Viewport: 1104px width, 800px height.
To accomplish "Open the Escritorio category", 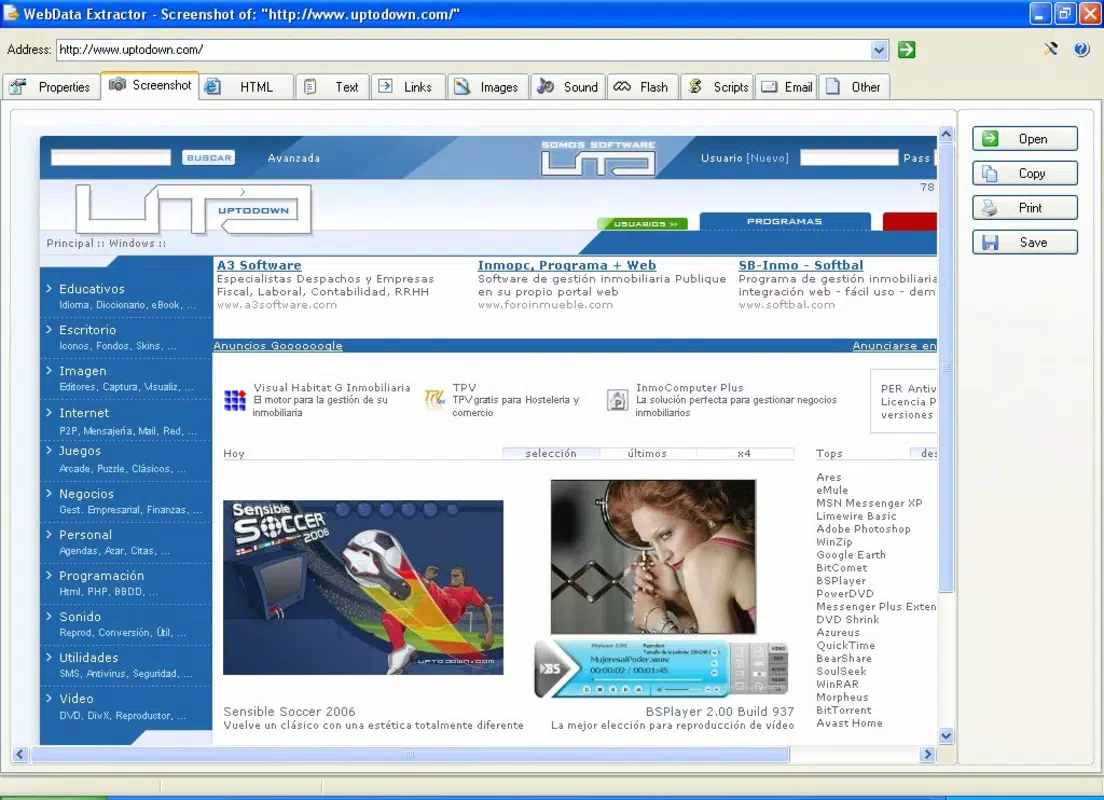I will tap(87, 330).
